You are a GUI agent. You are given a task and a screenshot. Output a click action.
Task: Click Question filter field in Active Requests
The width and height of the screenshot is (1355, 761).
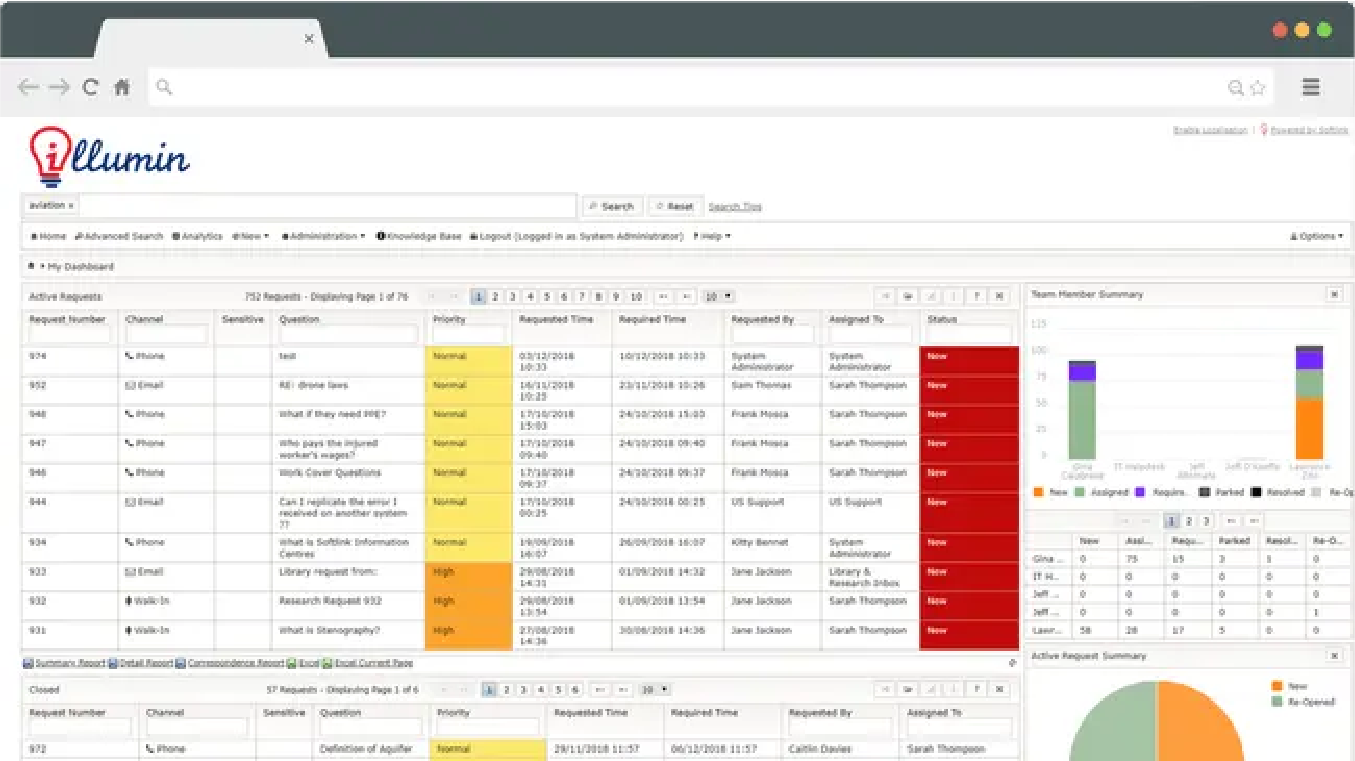348,334
